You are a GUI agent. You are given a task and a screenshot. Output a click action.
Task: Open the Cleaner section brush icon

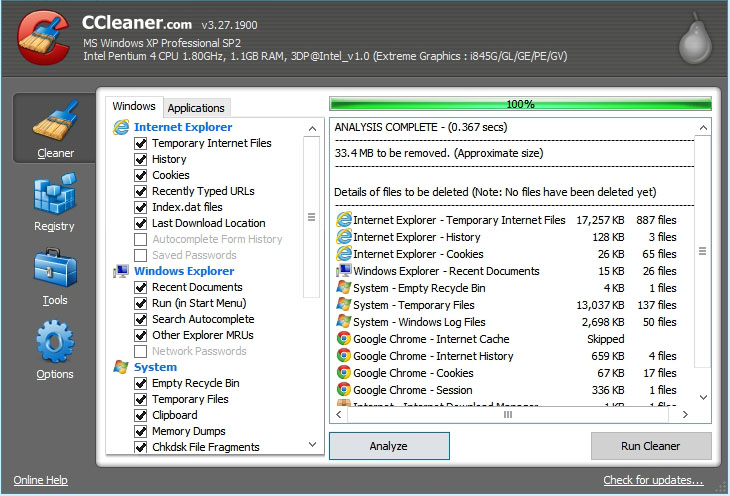pos(55,120)
